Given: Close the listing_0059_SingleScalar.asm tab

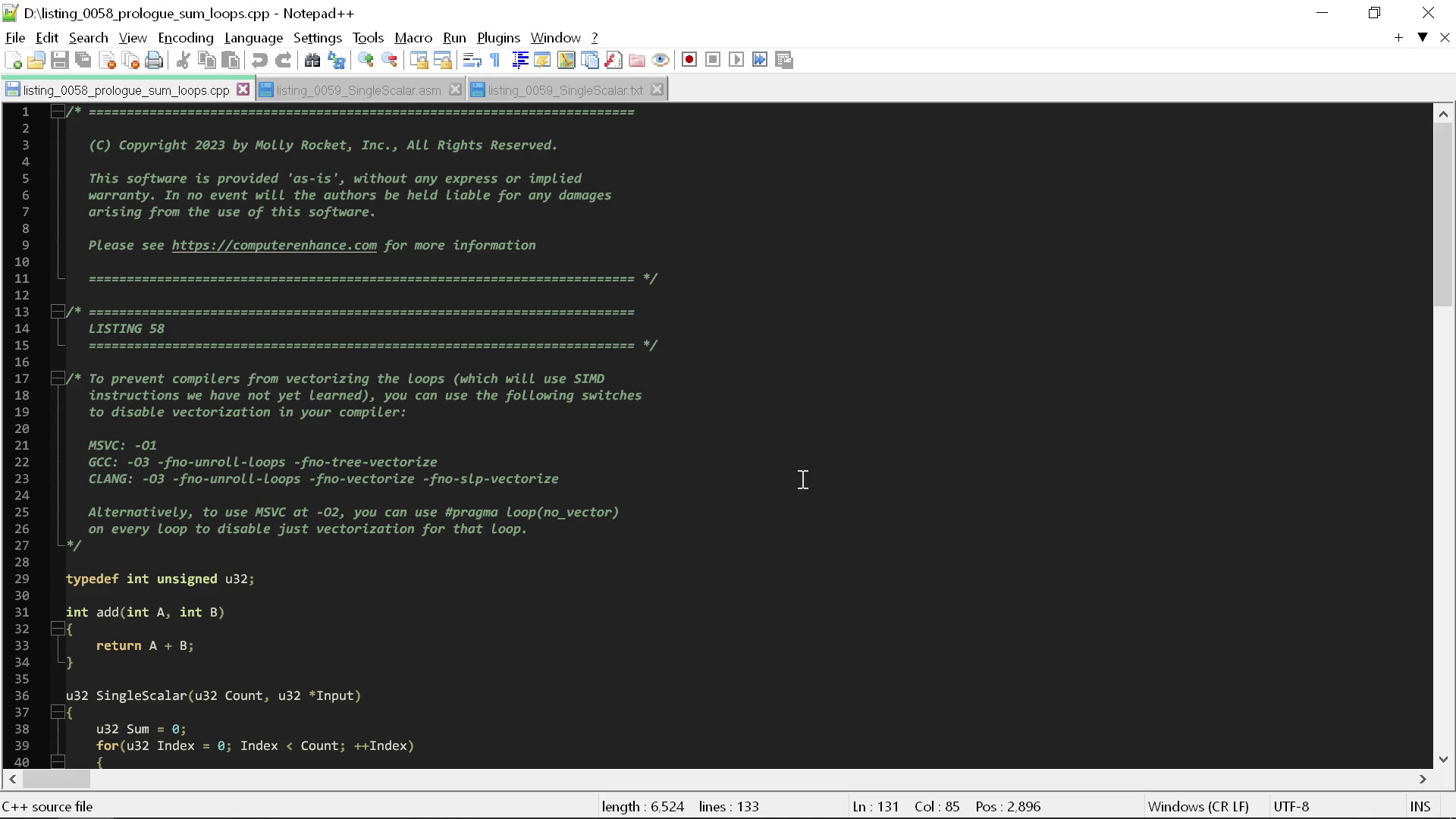Looking at the screenshot, I should (x=455, y=89).
